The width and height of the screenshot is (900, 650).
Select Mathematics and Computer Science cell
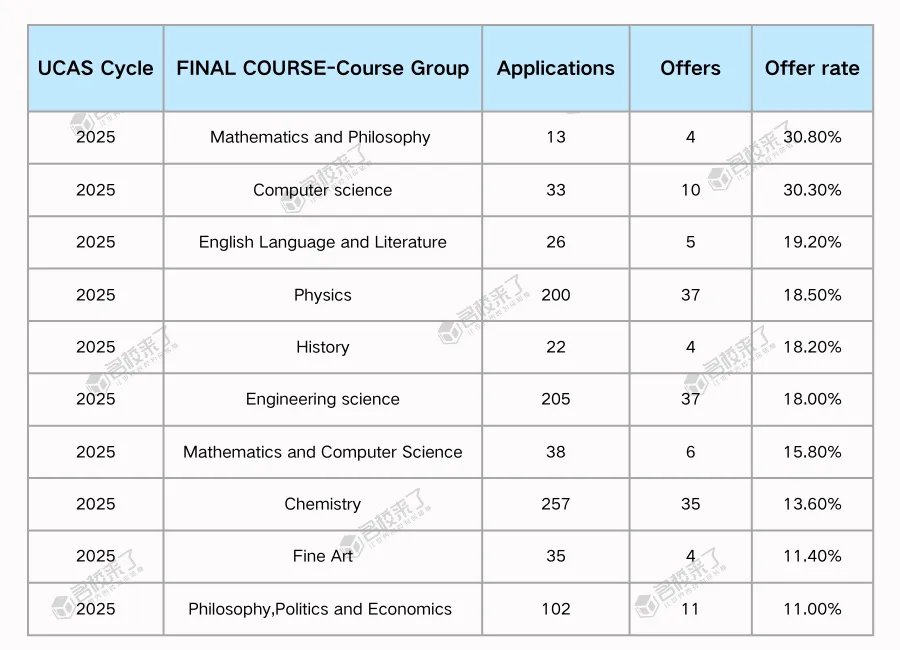[323, 452]
